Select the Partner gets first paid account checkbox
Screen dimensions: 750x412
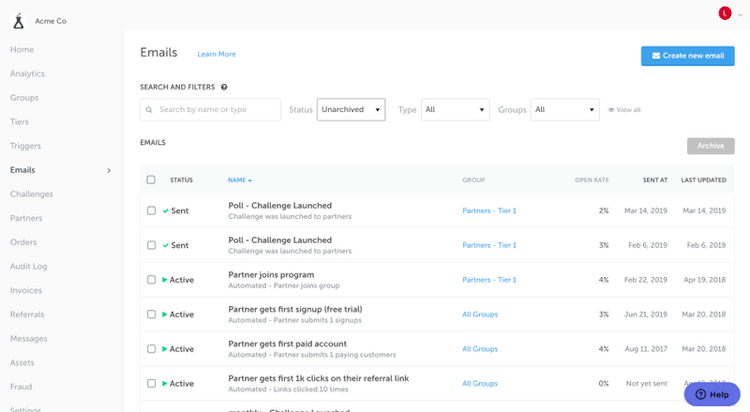coord(151,349)
